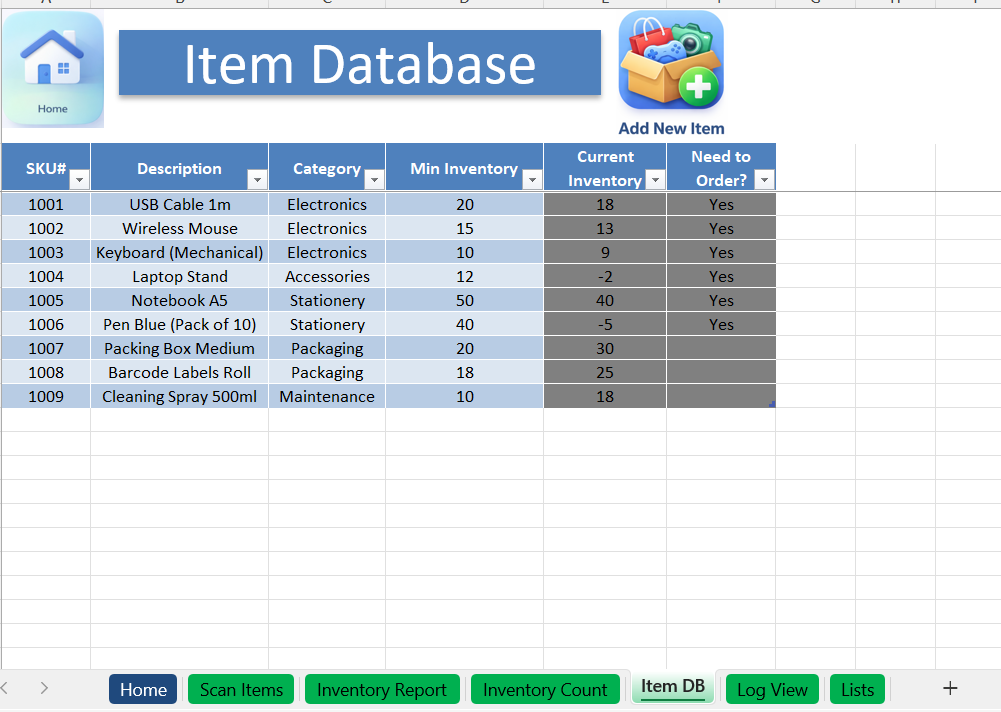The image size is (1001, 712).
Task: Open the Min Inventory filter arrow
Action: click(532, 180)
